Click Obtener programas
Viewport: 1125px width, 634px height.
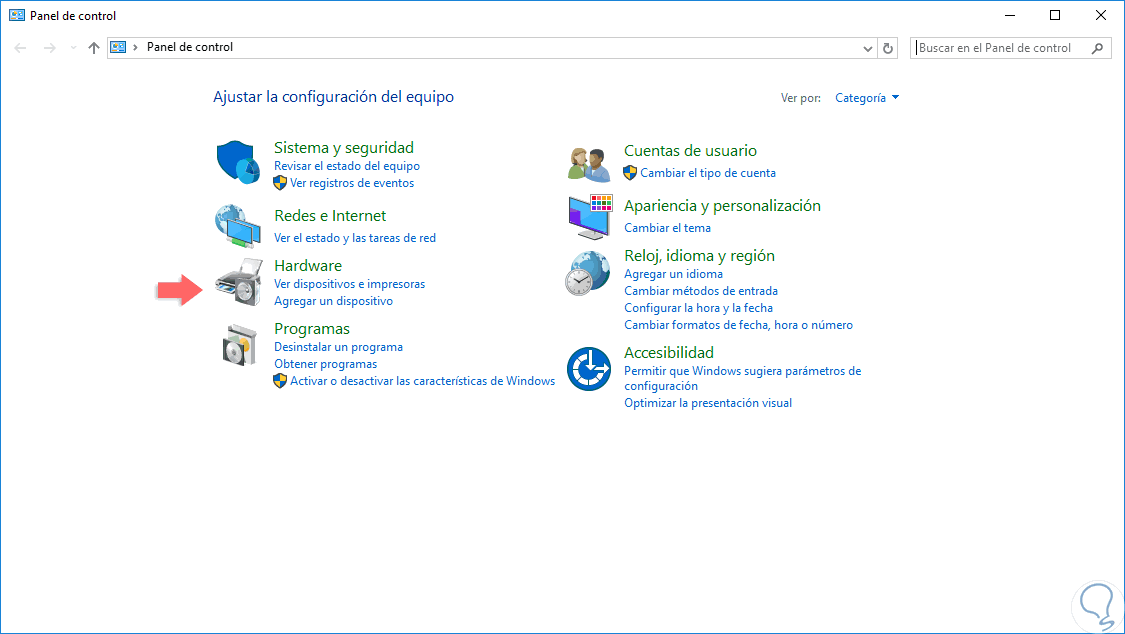click(325, 364)
